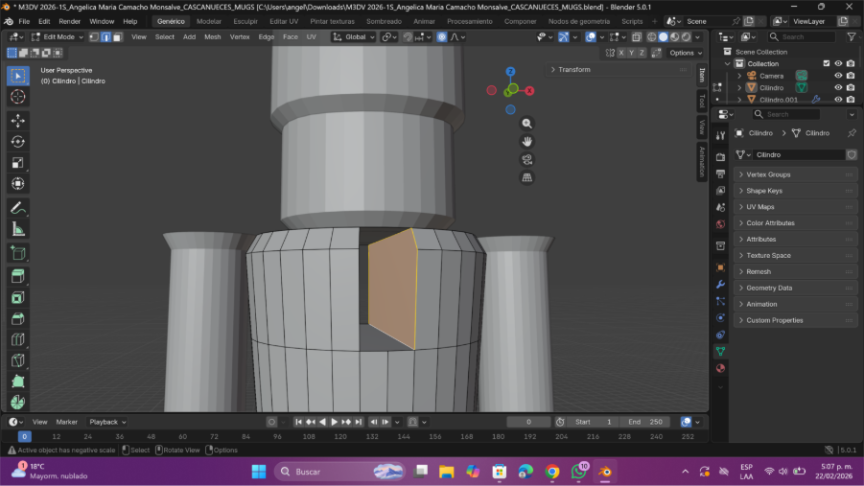Open the File menu

click(24, 21)
